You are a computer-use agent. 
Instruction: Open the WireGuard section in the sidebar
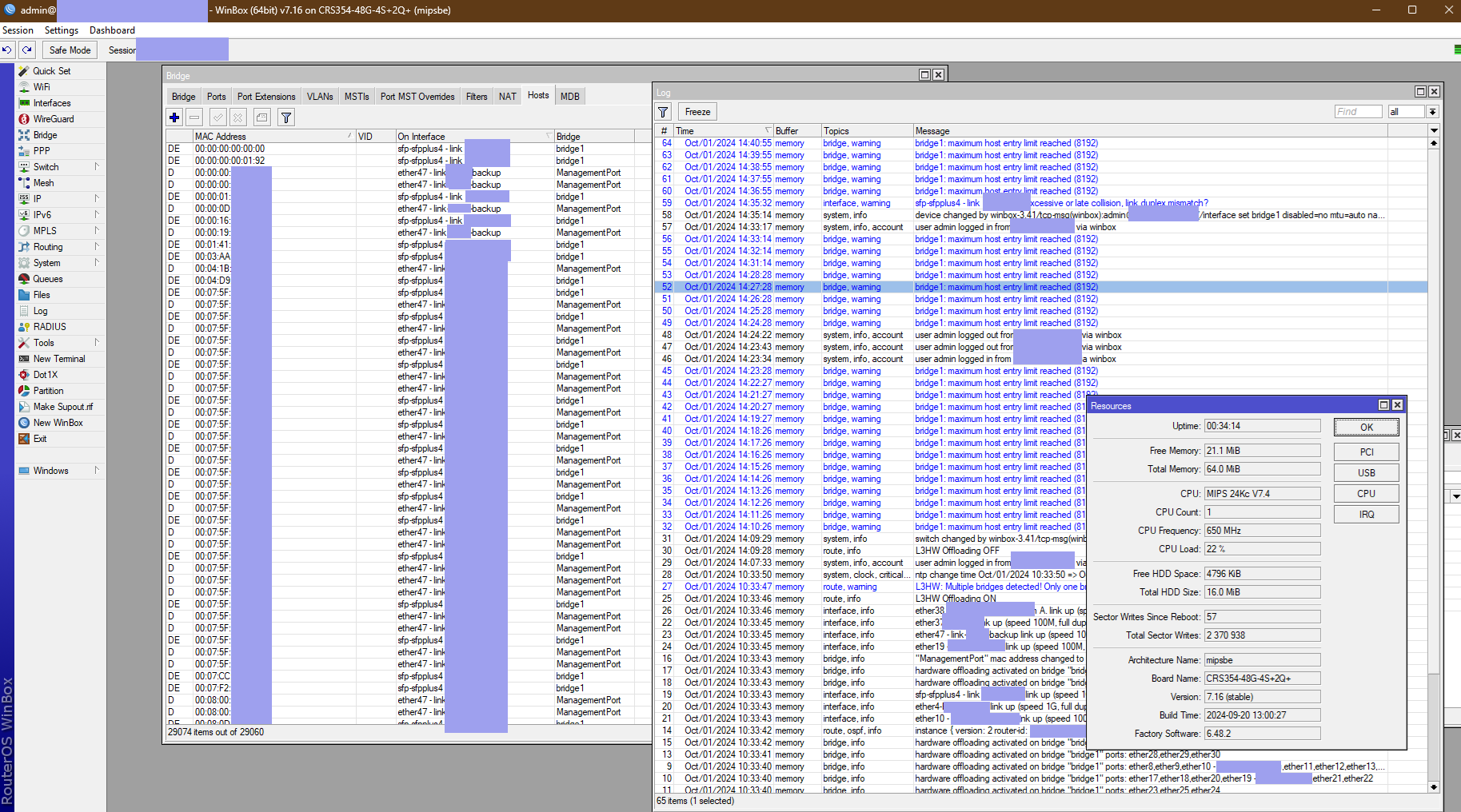pos(48,118)
